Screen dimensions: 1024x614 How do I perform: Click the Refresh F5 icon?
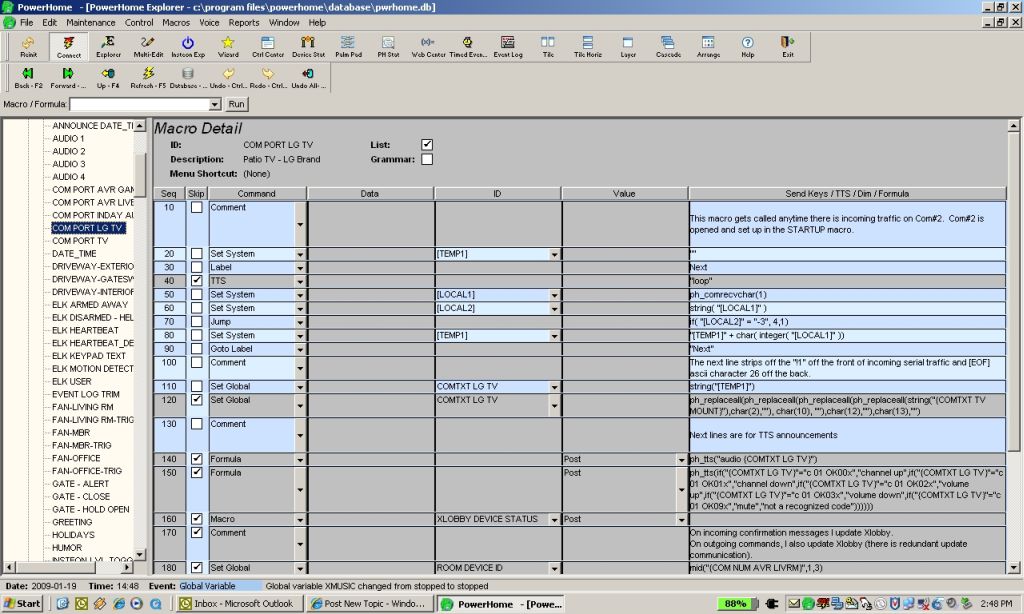(147, 78)
